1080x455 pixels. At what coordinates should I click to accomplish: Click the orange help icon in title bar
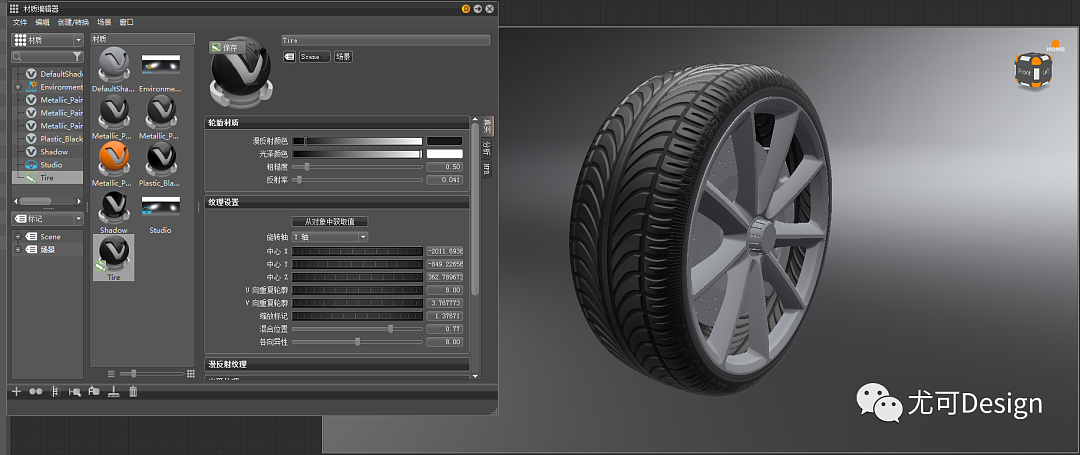466,8
